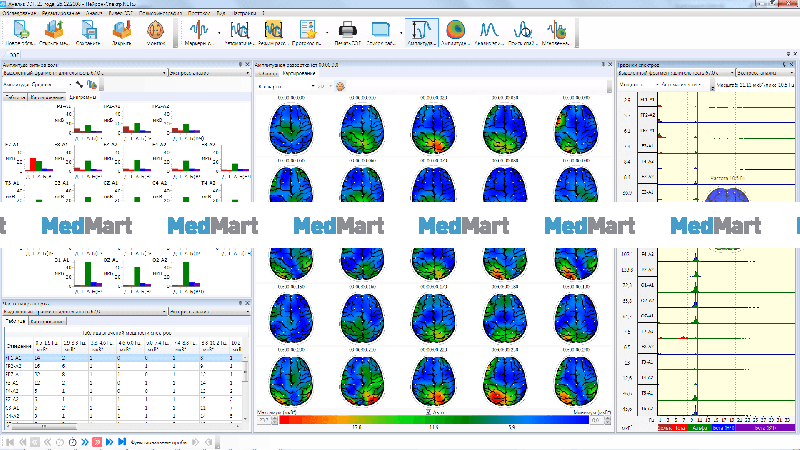The image size is (800, 450).
Task: Open the third menu bar item Analysis
Action: click(94, 13)
